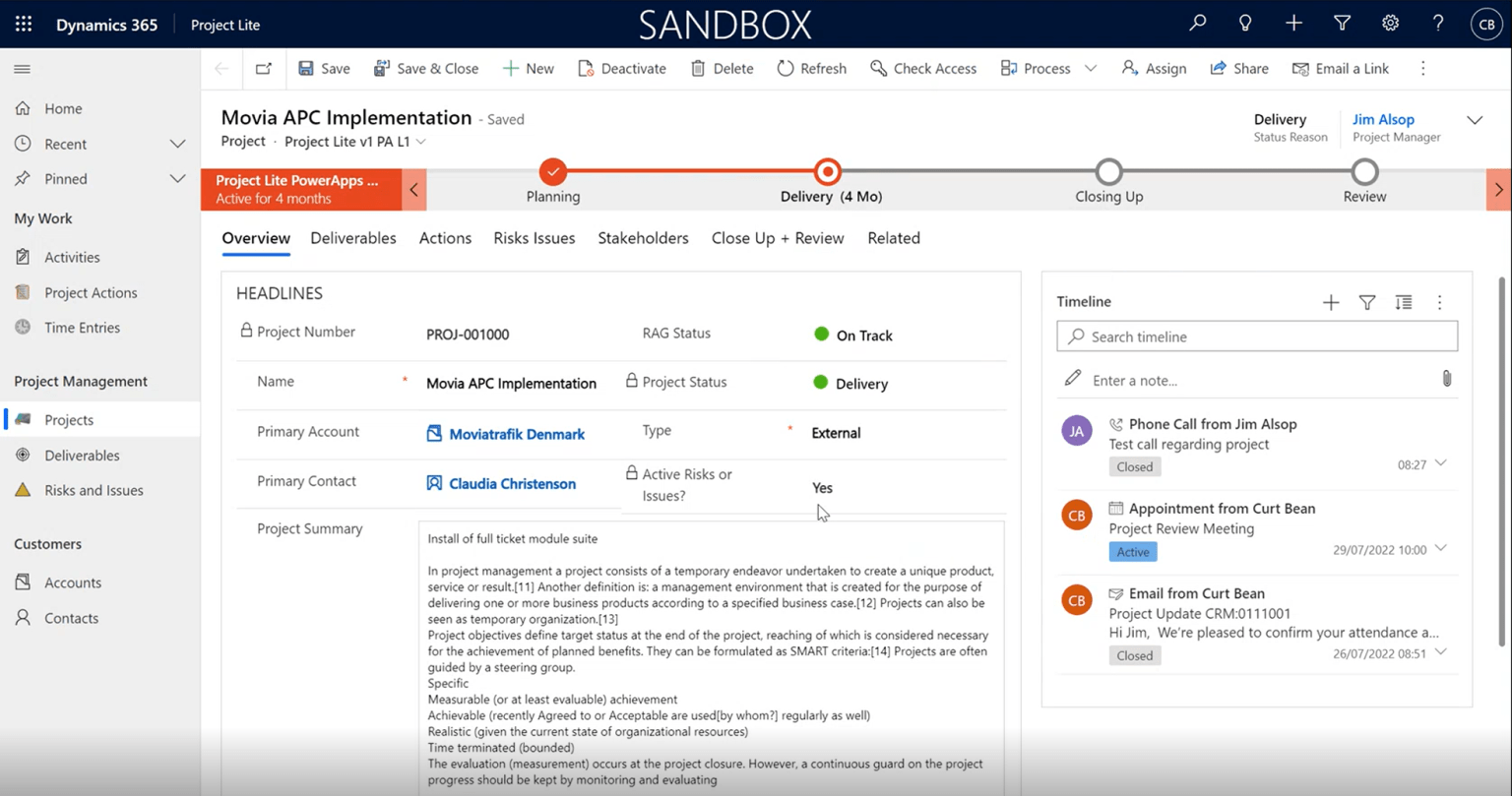Open the Process dropdown arrow
This screenshot has width=1512, height=796.
tap(1091, 69)
